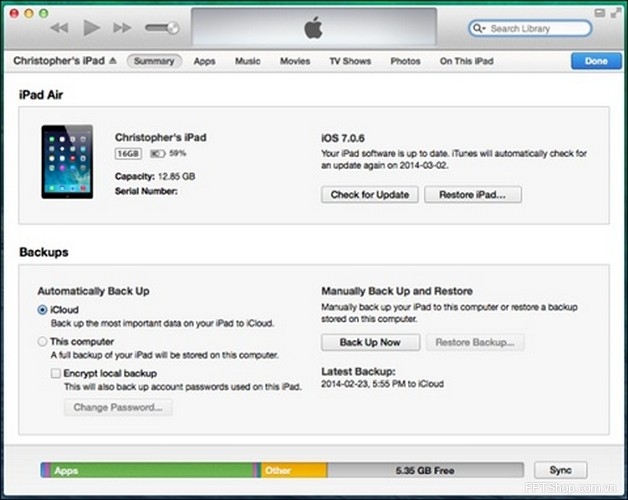Click the Latest Backup date text
Image resolution: width=628 pixels, height=500 pixels.
tap(382, 384)
